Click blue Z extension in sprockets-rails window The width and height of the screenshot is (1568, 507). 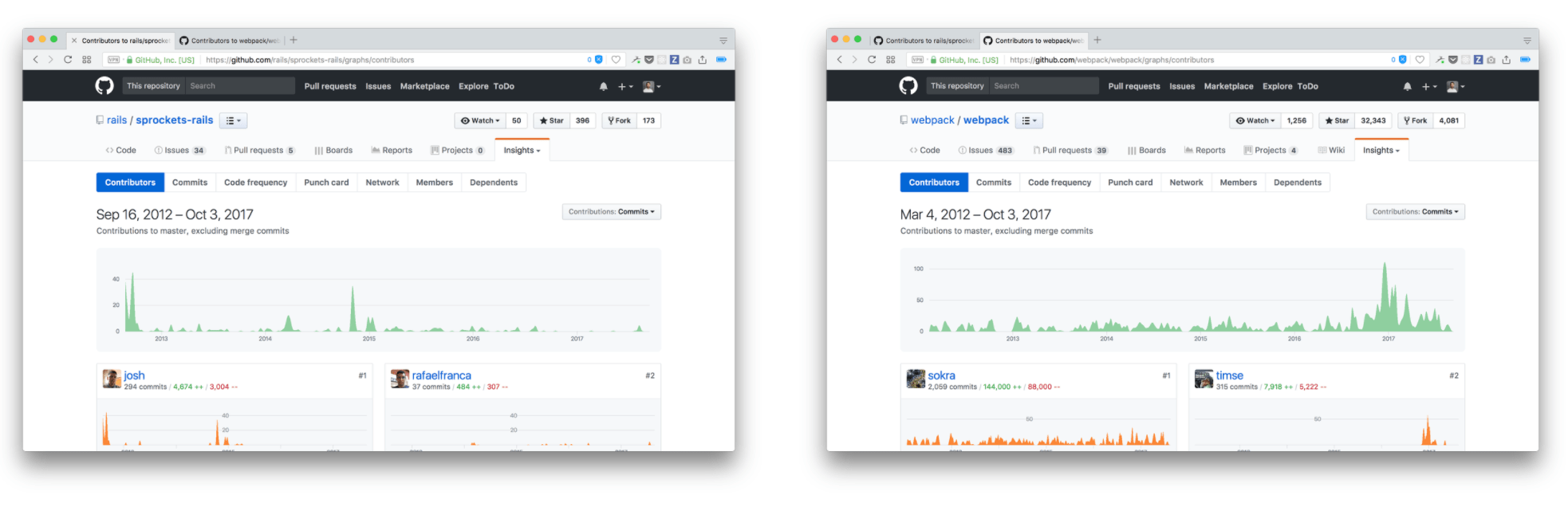675,60
